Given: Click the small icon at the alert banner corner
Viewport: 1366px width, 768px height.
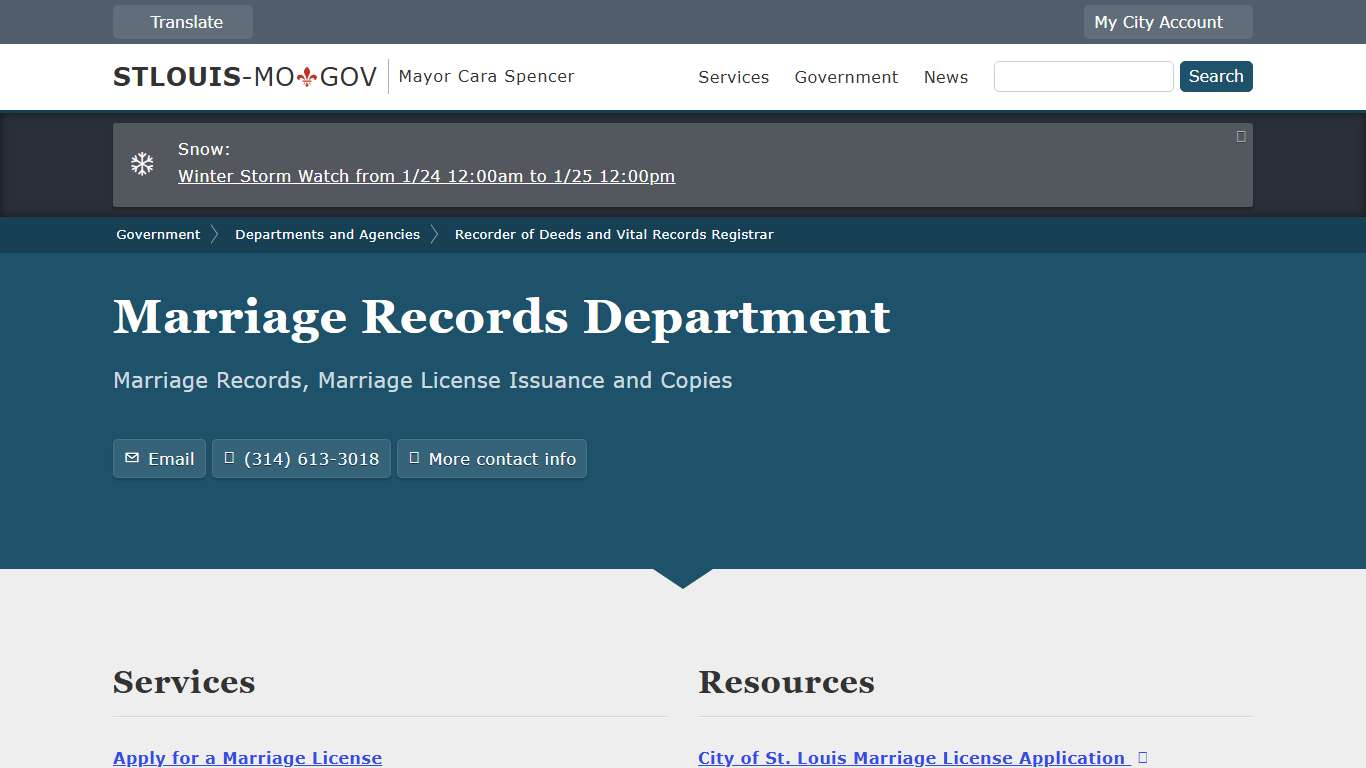Looking at the screenshot, I should pos(1240,135).
